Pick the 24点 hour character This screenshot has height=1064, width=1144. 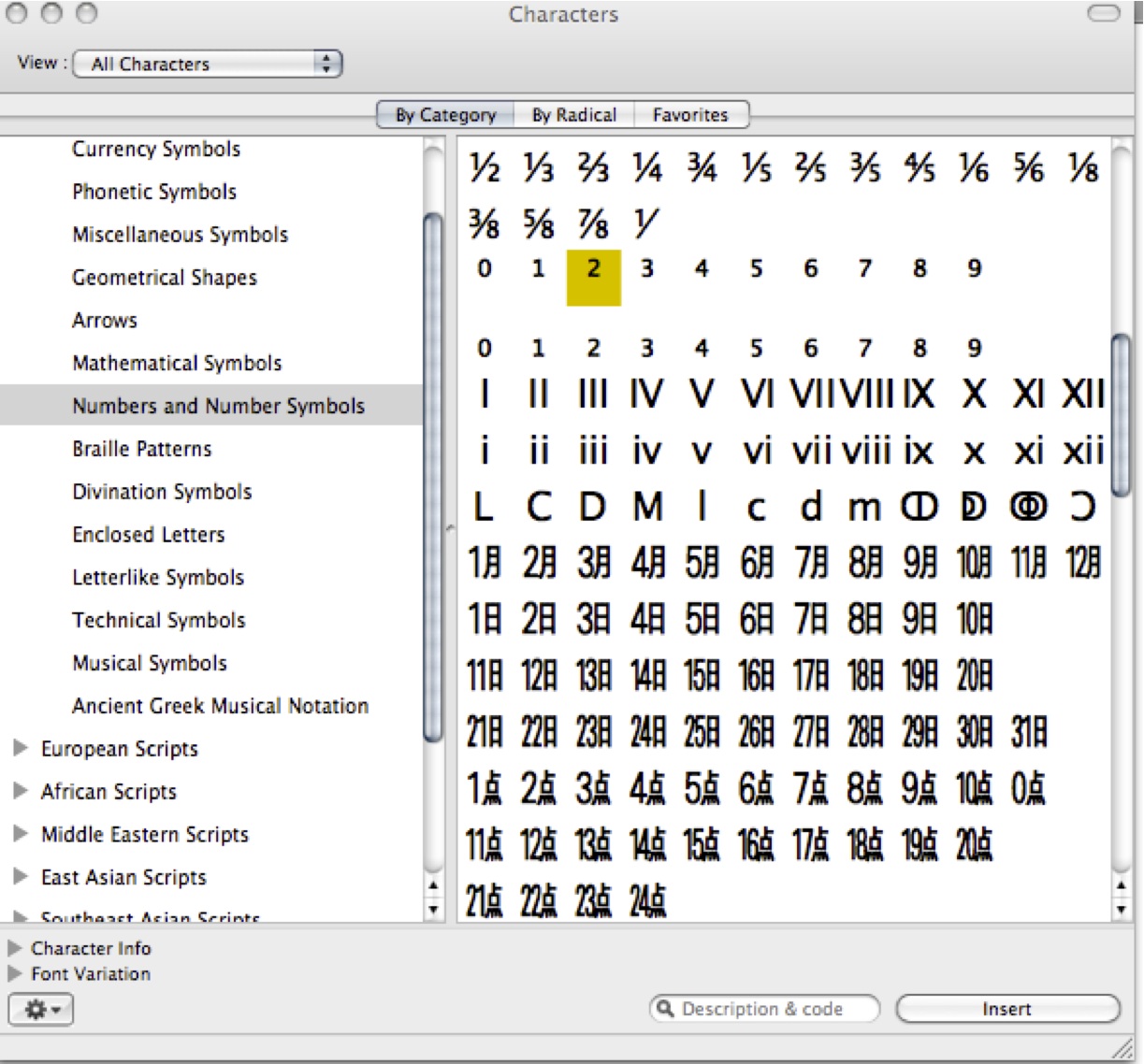click(647, 902)
